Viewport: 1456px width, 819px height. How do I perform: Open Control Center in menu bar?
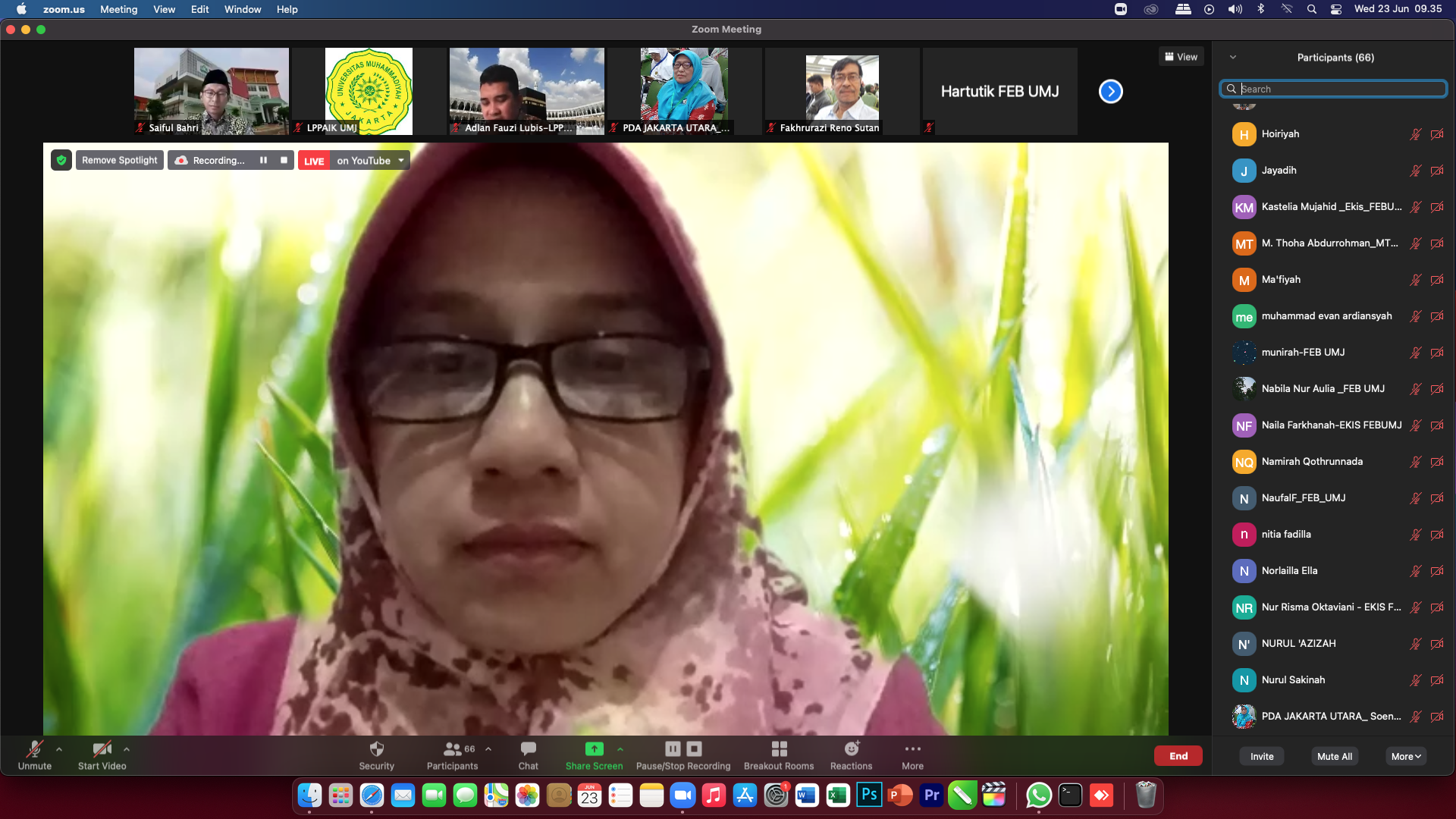point(1336,9)
